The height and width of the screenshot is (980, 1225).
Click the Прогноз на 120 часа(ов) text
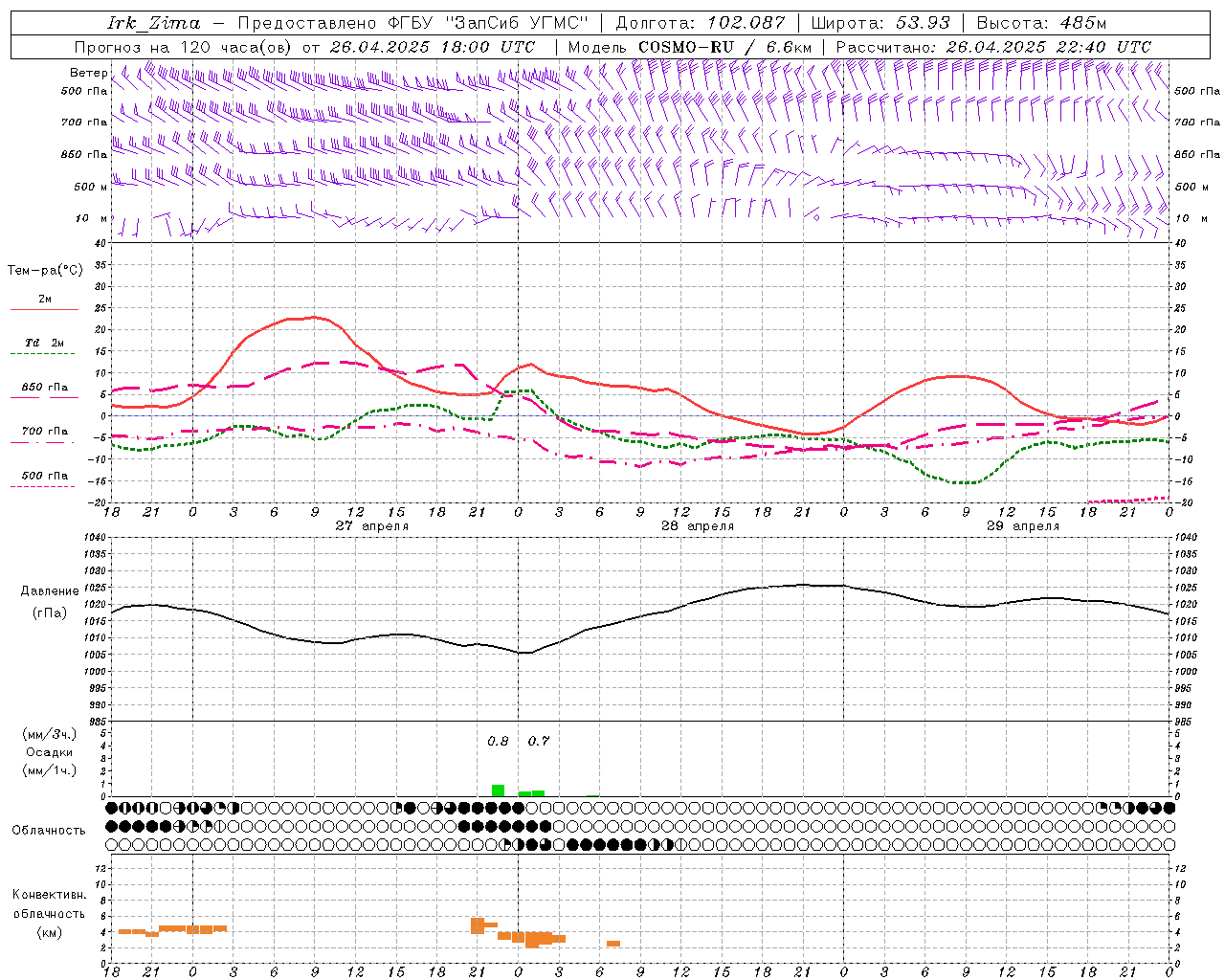click(x=184, y=47)
